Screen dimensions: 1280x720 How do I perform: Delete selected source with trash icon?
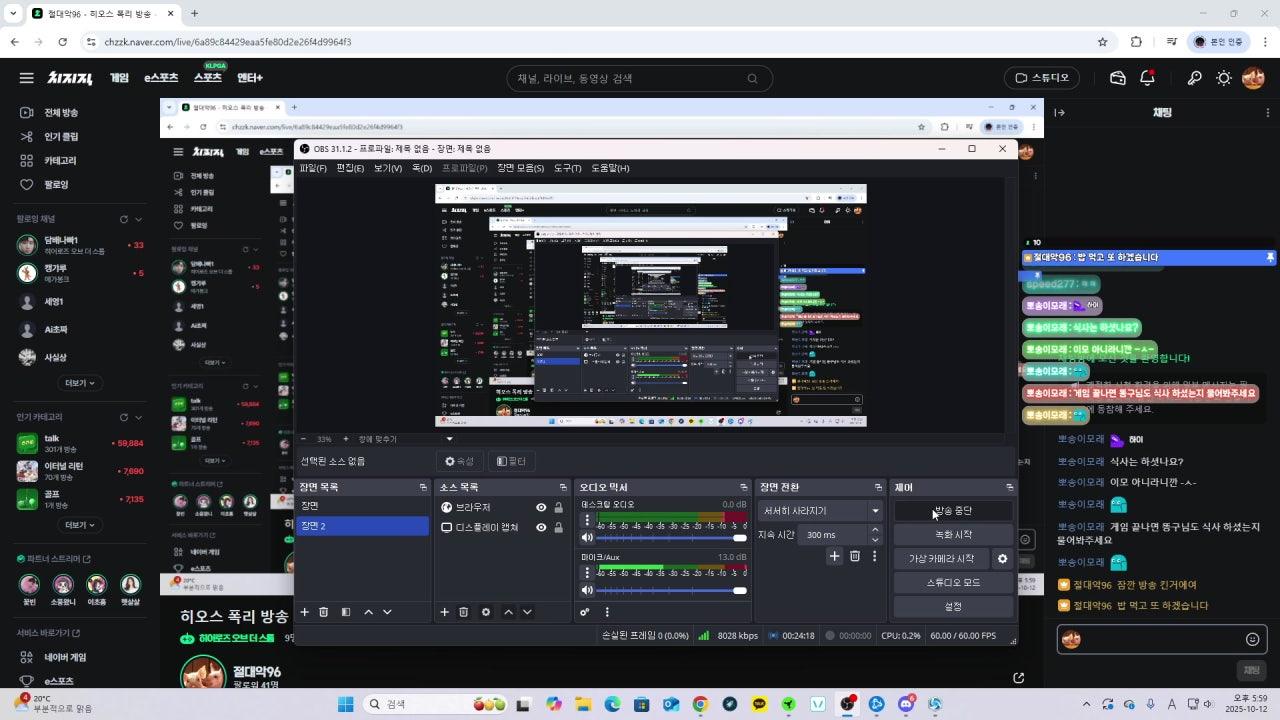(464, 612)
